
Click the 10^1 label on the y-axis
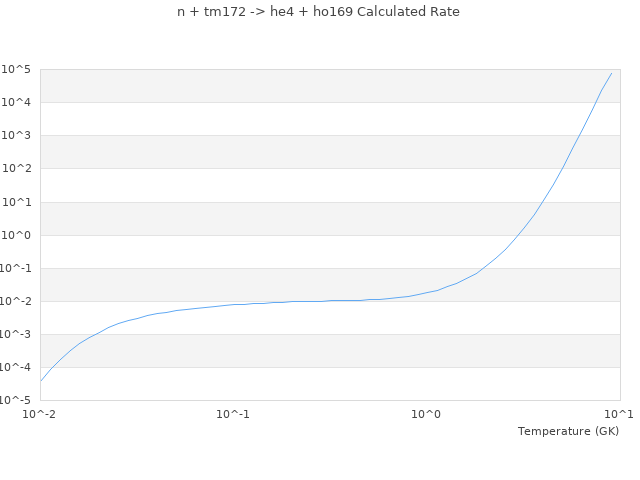click(18, 202)
